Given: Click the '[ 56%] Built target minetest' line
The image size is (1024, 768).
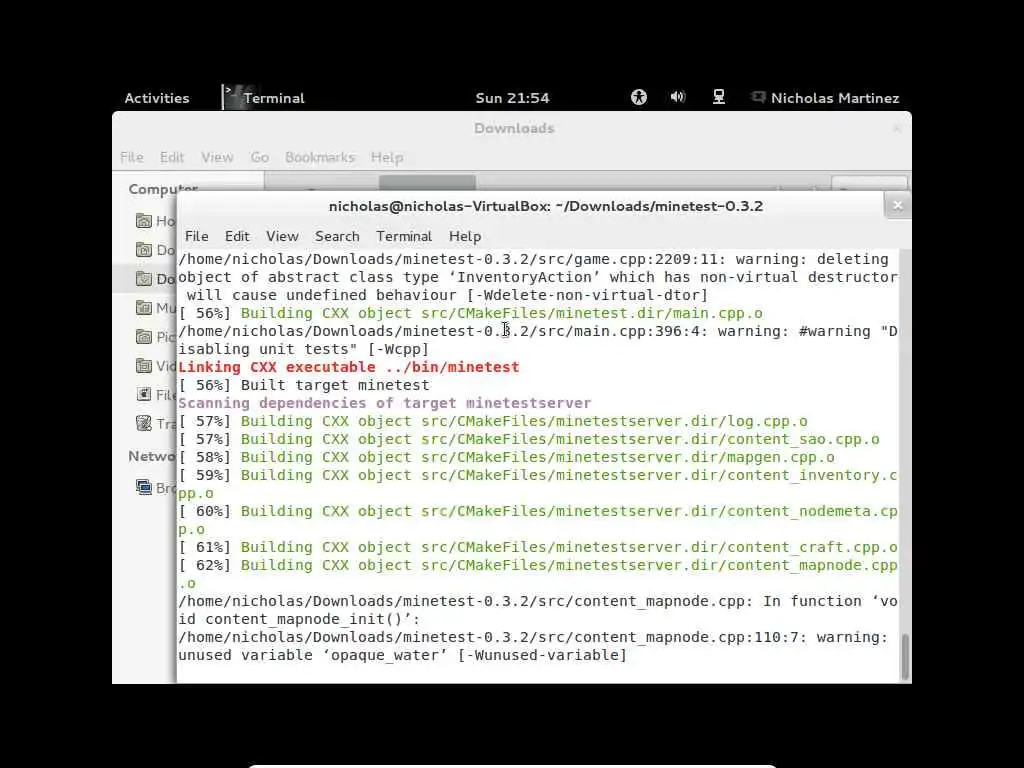Looking at the screenshot, I should click(x=304, y=385).
